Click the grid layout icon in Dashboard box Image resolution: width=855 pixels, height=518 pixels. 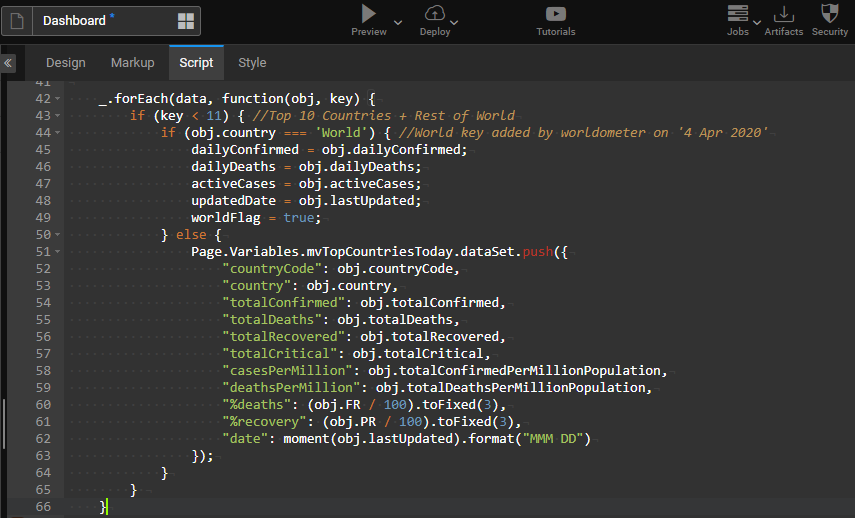(x=186, y=21)
